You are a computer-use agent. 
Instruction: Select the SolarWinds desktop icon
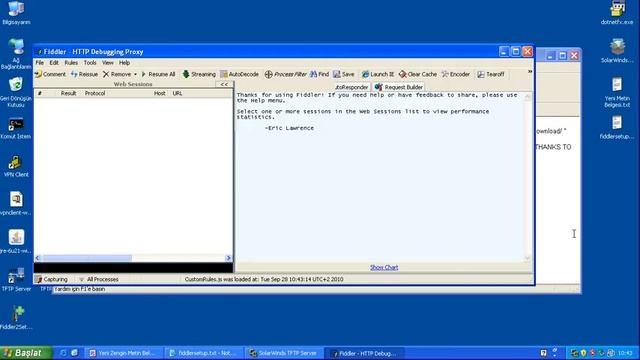(x=617, y=51)
